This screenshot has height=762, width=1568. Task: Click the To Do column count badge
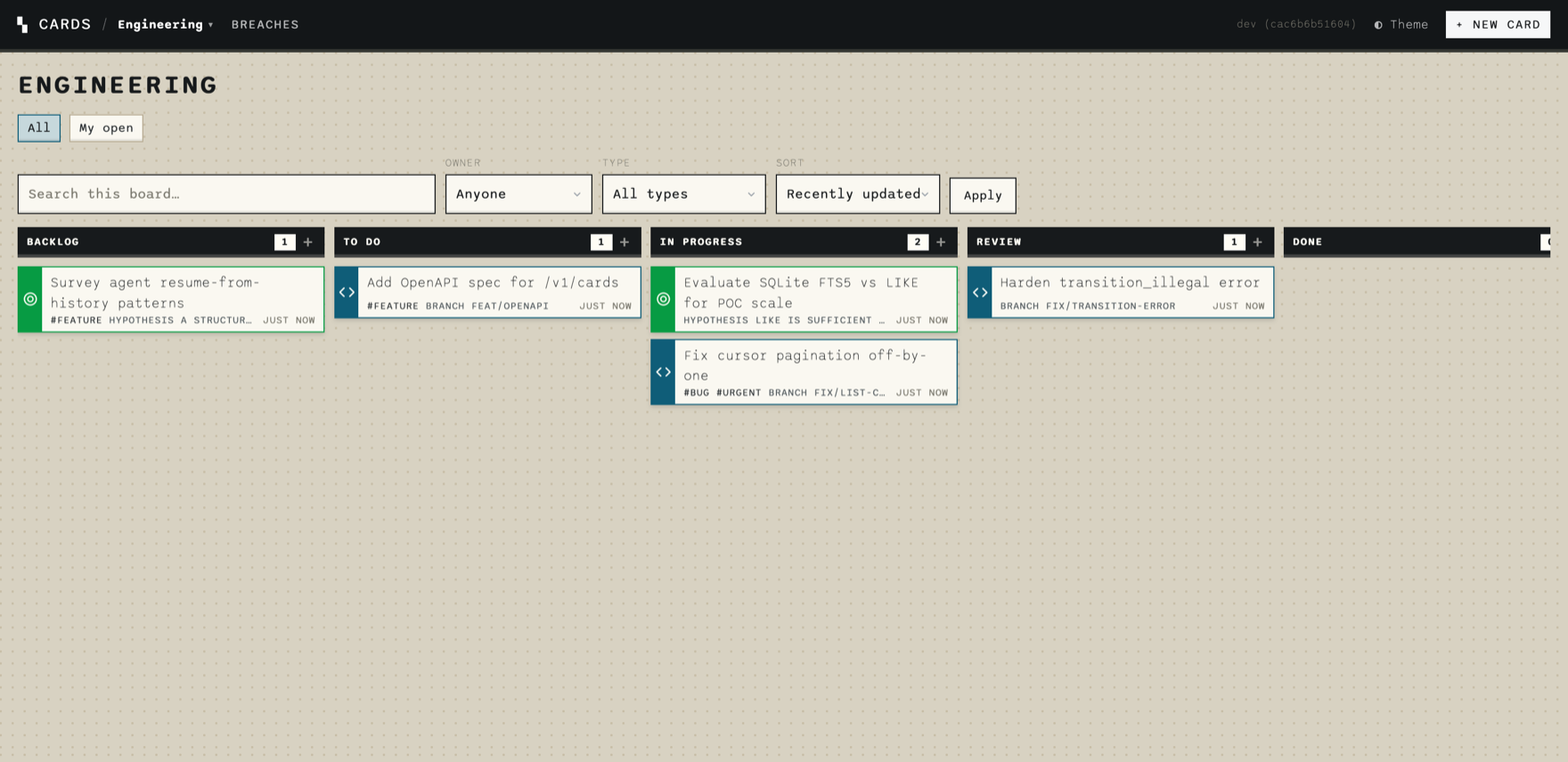point(601,242)
